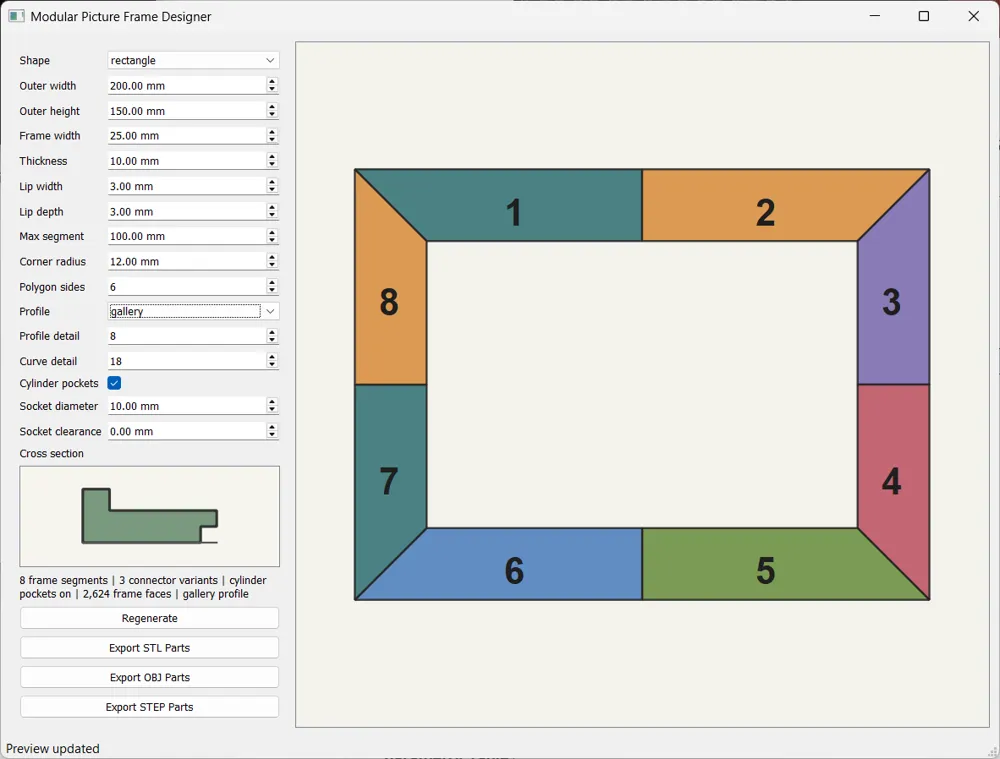The width and height of the screenshot is (1000, 759).
Task: Decrease Lip width with down arrow
Action: (x=272, y=190)
